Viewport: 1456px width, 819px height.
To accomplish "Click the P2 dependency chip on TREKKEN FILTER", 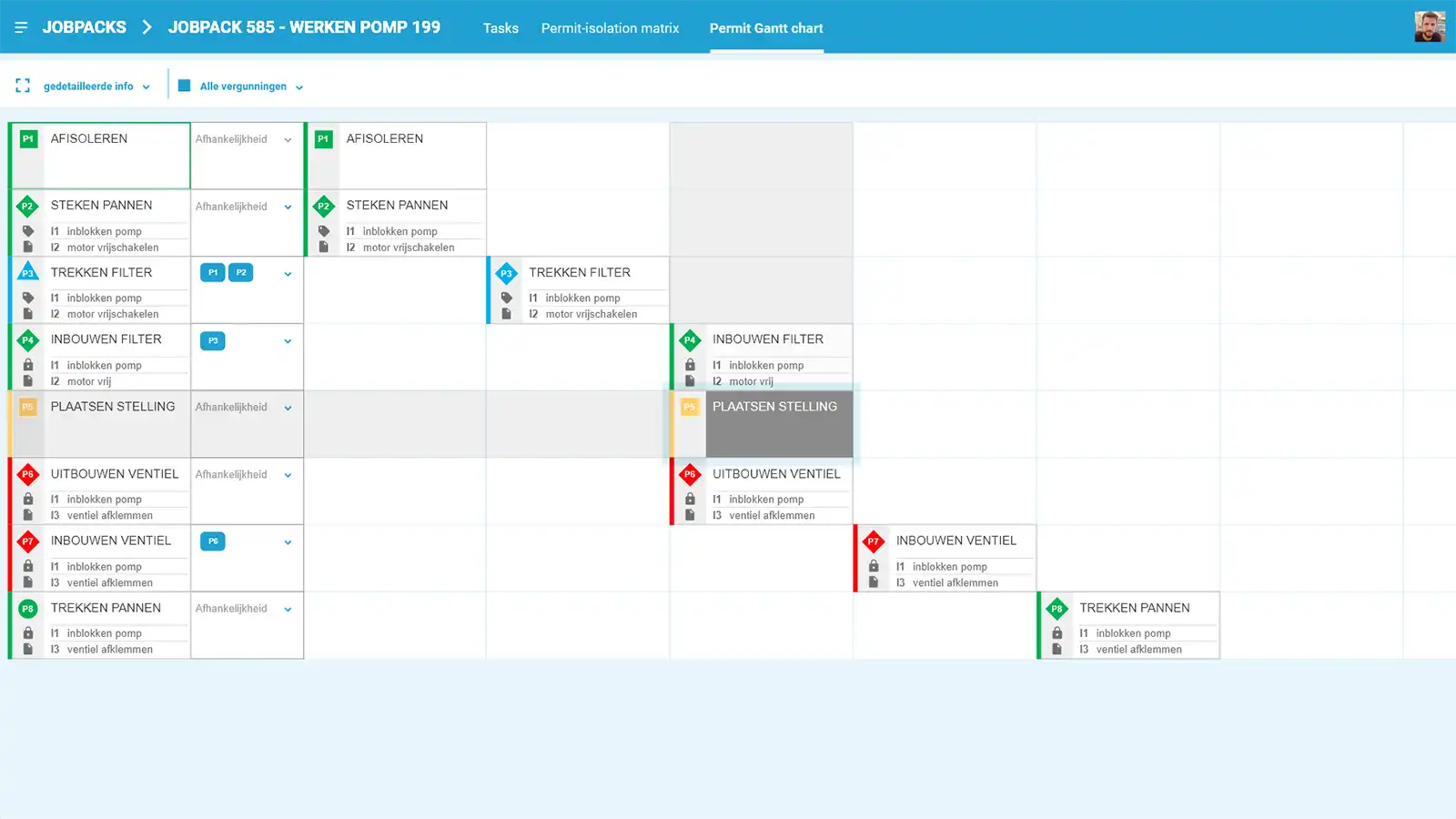I will [240, 272].
